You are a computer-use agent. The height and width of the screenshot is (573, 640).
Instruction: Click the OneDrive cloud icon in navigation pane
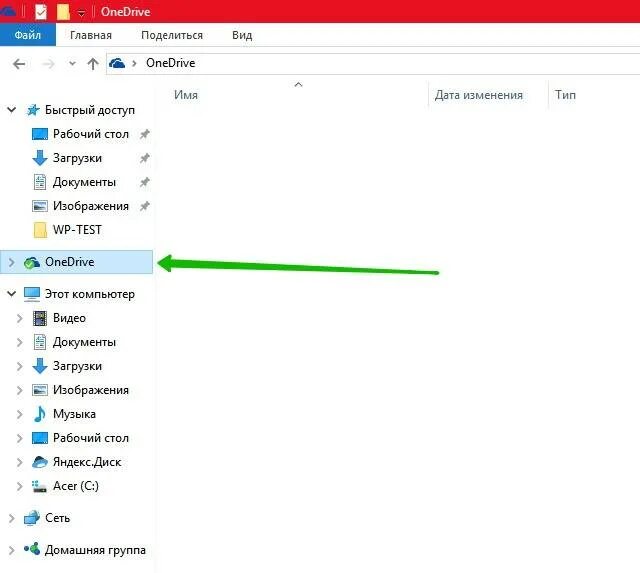pyautogui.click(x=32, y=262)
